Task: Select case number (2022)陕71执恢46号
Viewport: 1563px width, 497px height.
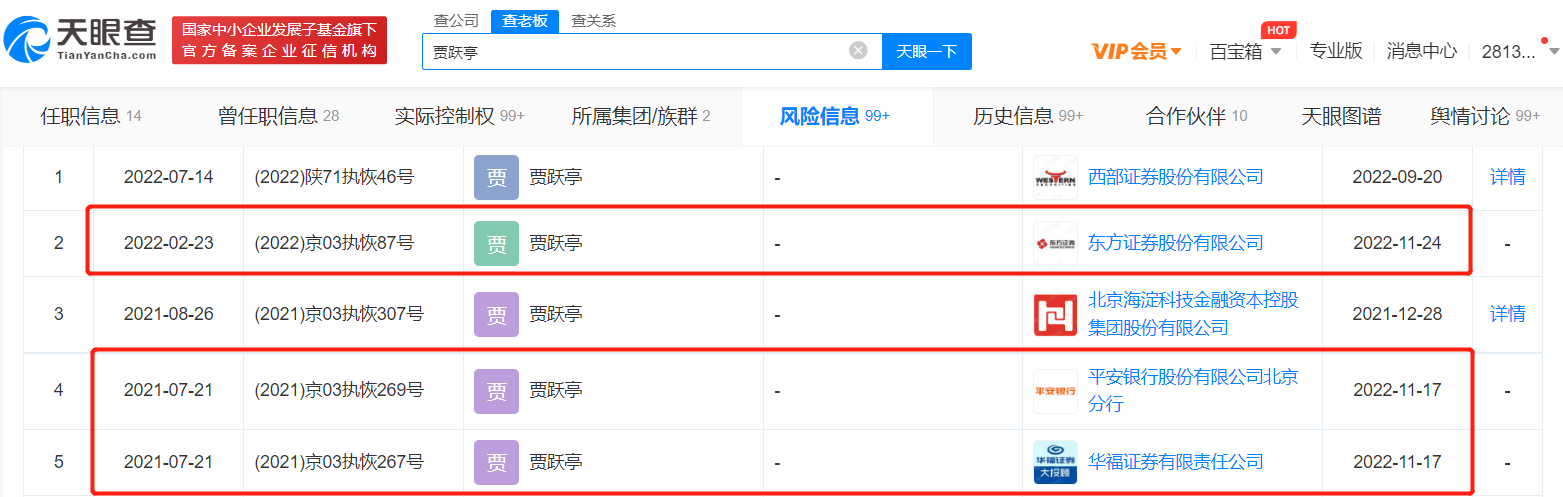Action: pos(334,177)
